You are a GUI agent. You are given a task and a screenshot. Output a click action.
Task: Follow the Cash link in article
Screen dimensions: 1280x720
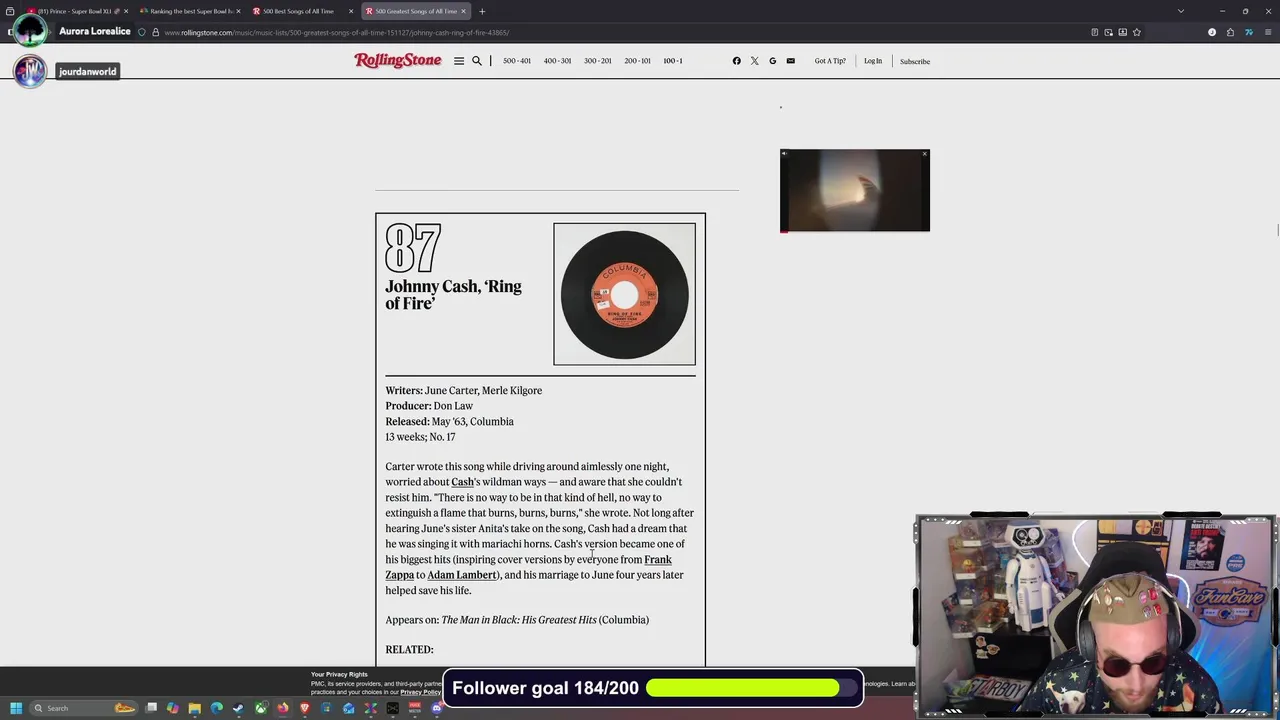pyautogui.click(x=462, y=482)
